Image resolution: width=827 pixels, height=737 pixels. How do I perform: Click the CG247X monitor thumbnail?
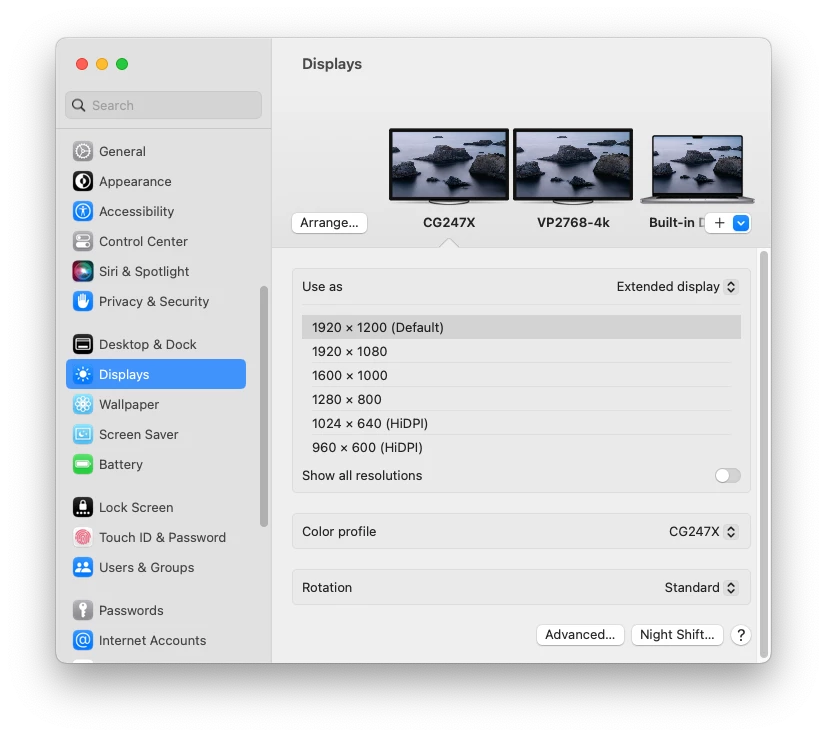tap(449, 166)
